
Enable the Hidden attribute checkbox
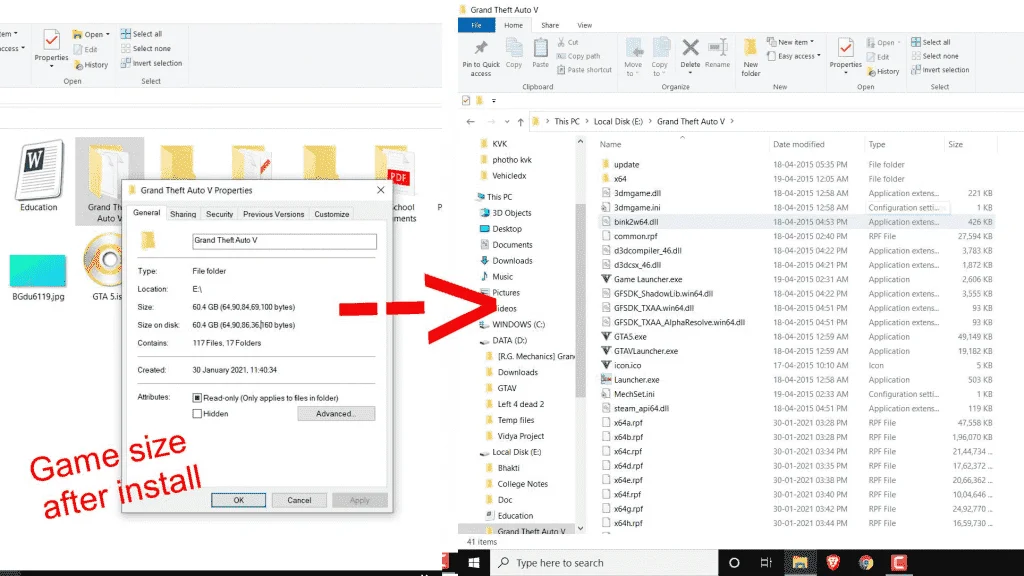point(197,413)
